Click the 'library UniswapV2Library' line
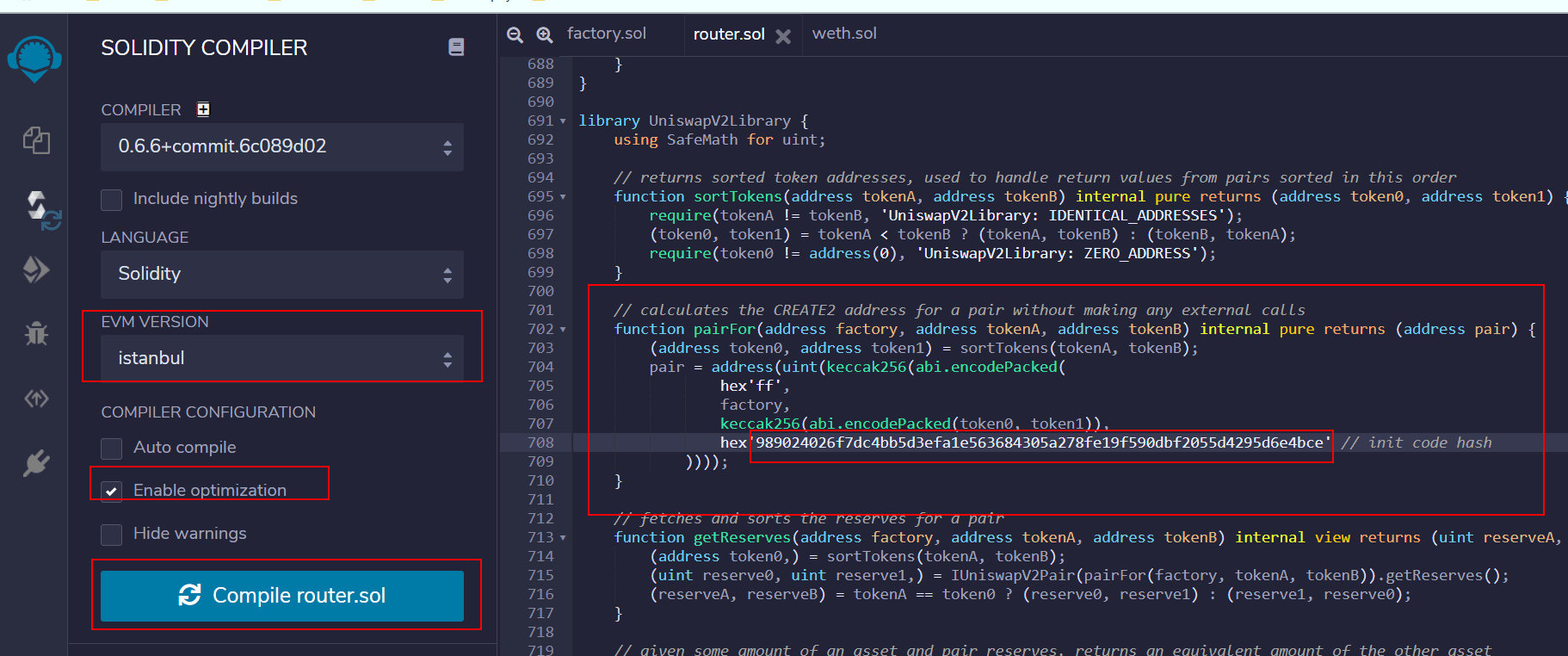 (693, 121)
